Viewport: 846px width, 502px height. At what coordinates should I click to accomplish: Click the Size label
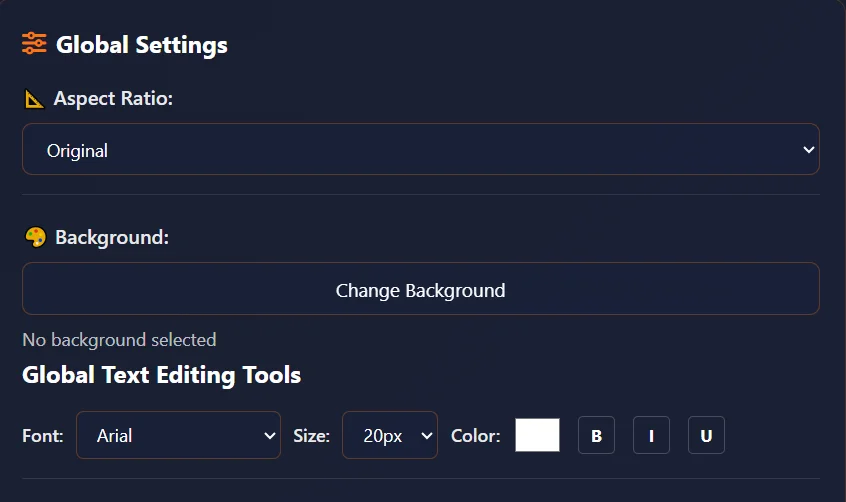pos(311,436)
